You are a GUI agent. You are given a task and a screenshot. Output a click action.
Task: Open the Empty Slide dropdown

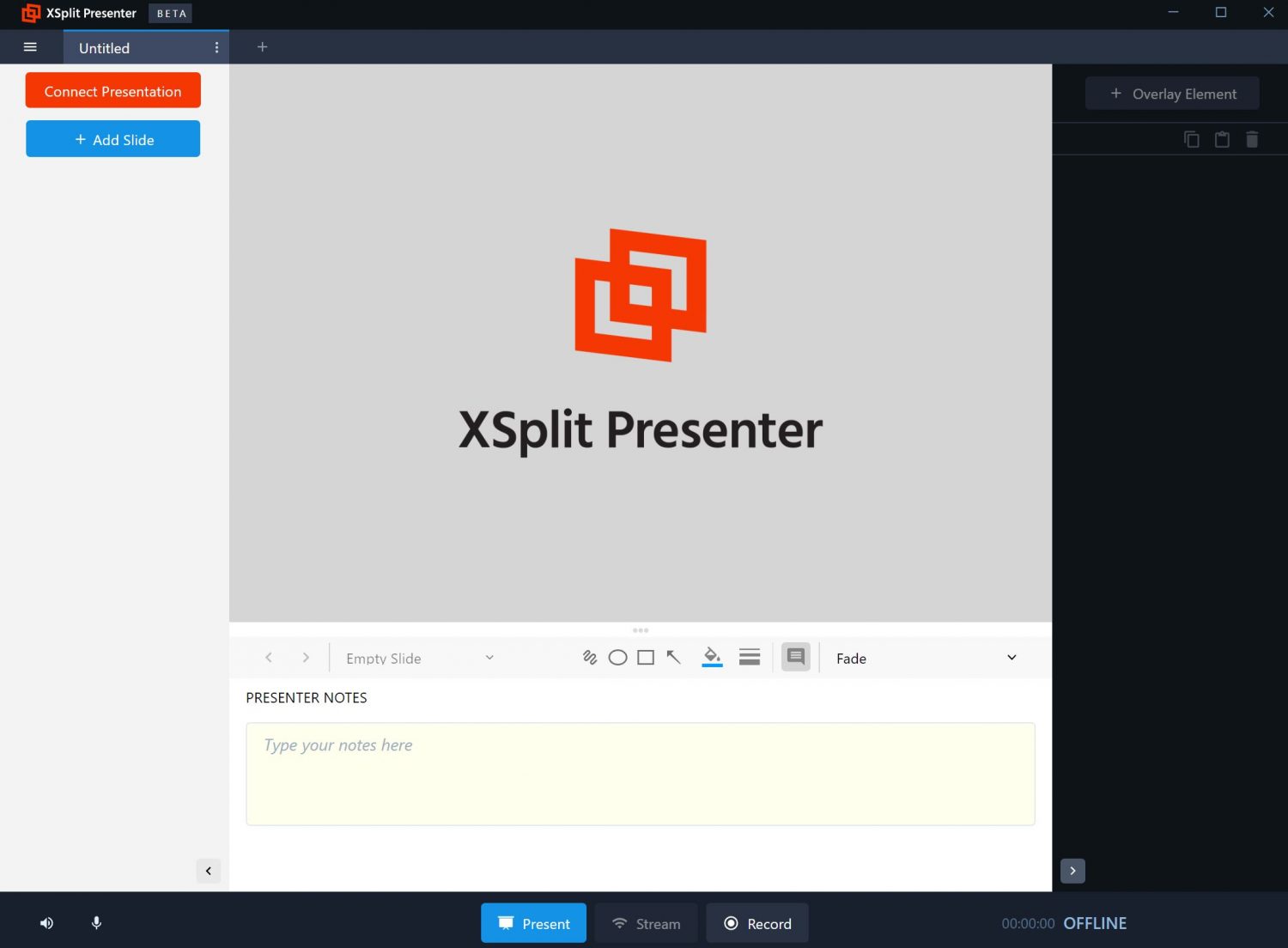click(419, 659)
